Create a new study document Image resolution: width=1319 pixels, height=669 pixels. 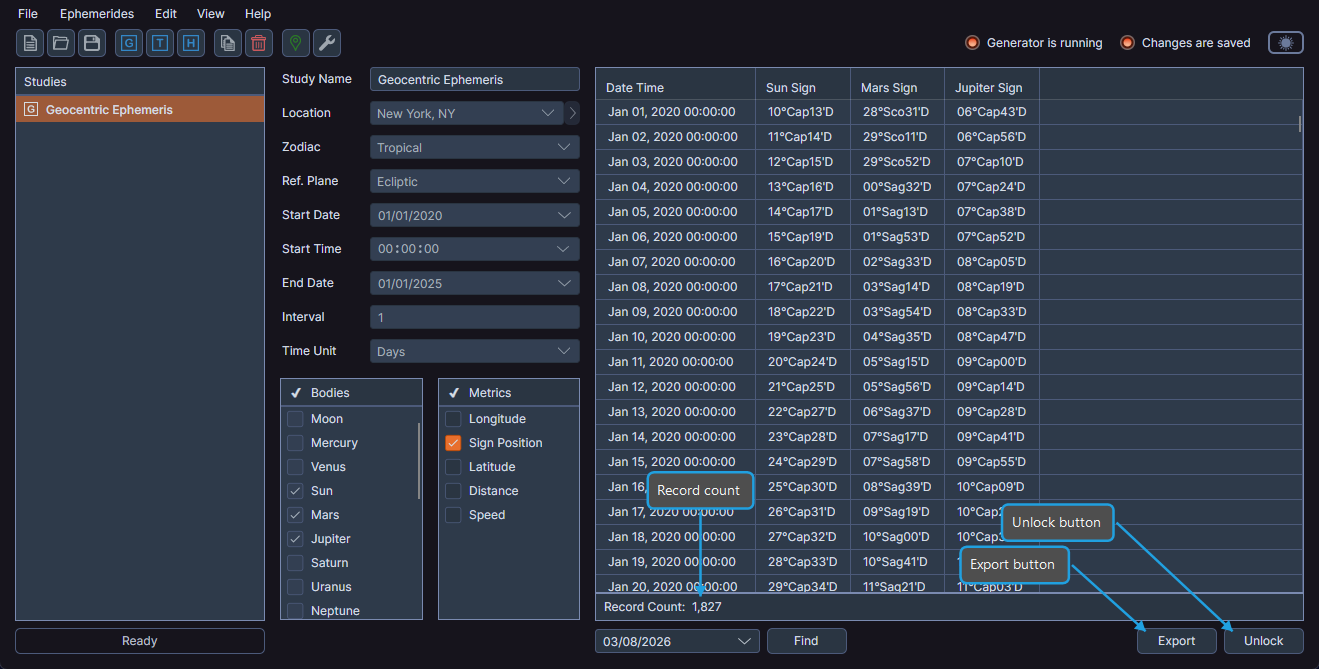point(29,43)
